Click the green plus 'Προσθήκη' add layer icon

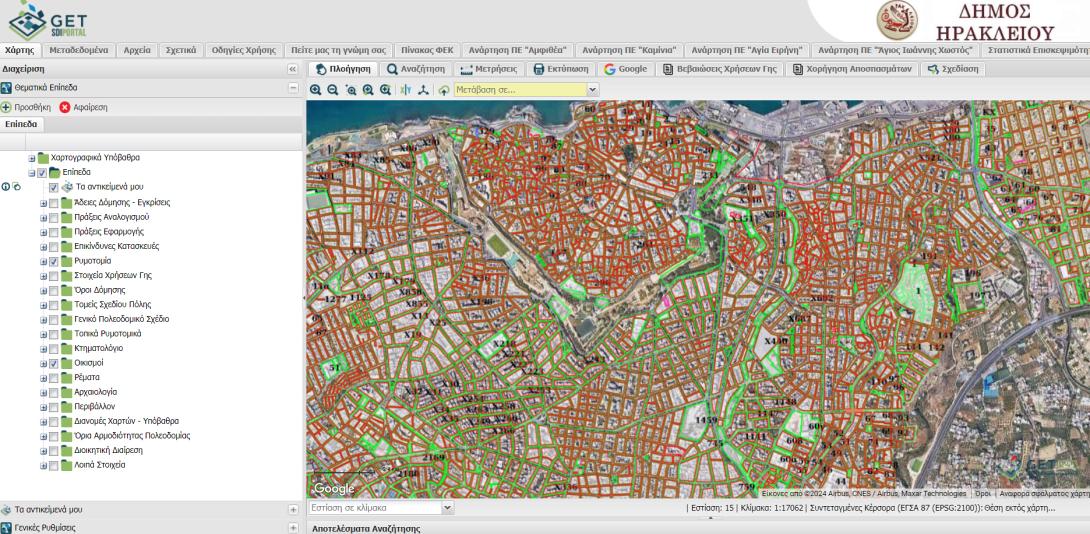coord(7,107)
